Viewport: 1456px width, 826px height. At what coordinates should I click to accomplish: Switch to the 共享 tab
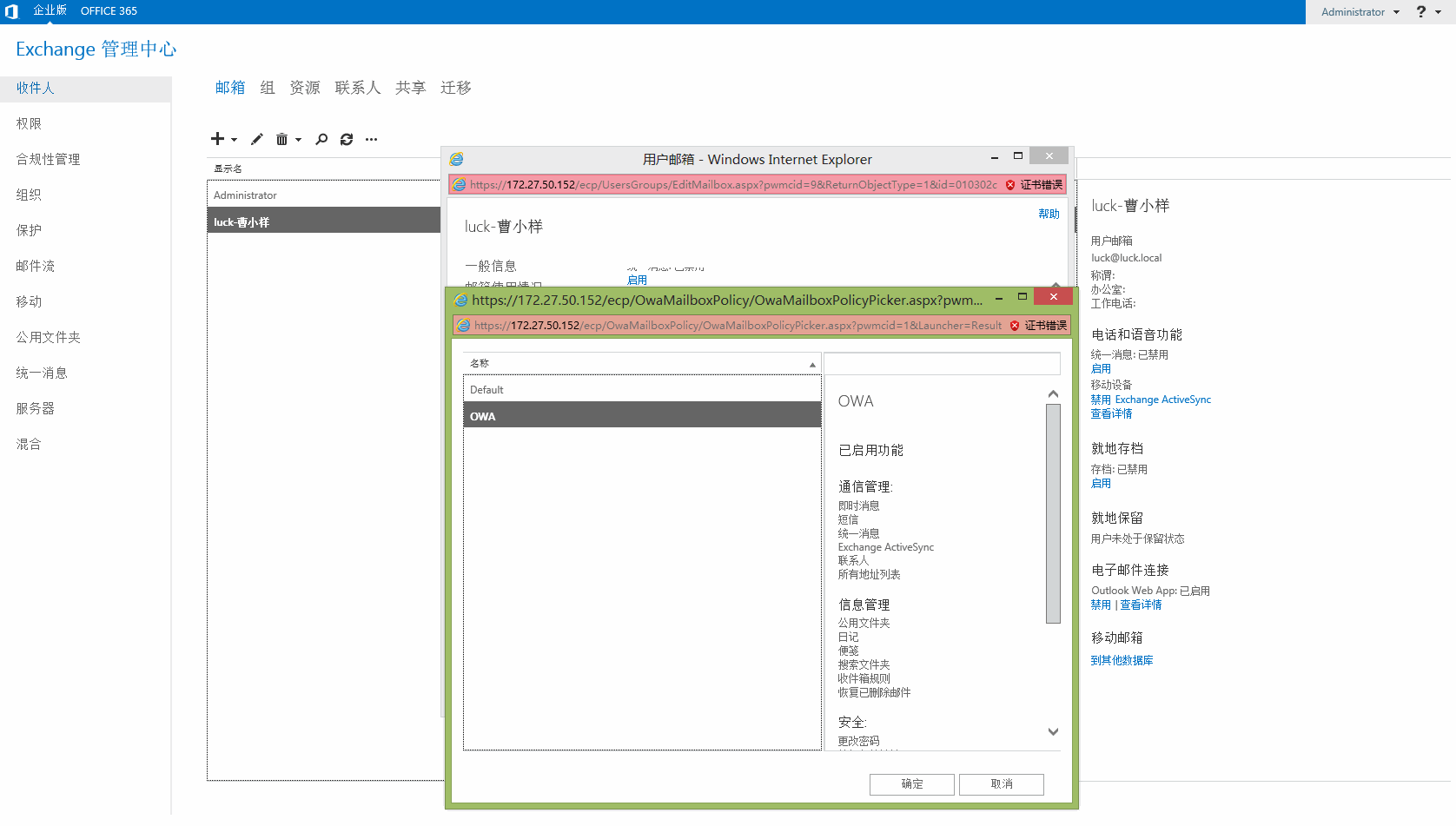coord(411,88)
